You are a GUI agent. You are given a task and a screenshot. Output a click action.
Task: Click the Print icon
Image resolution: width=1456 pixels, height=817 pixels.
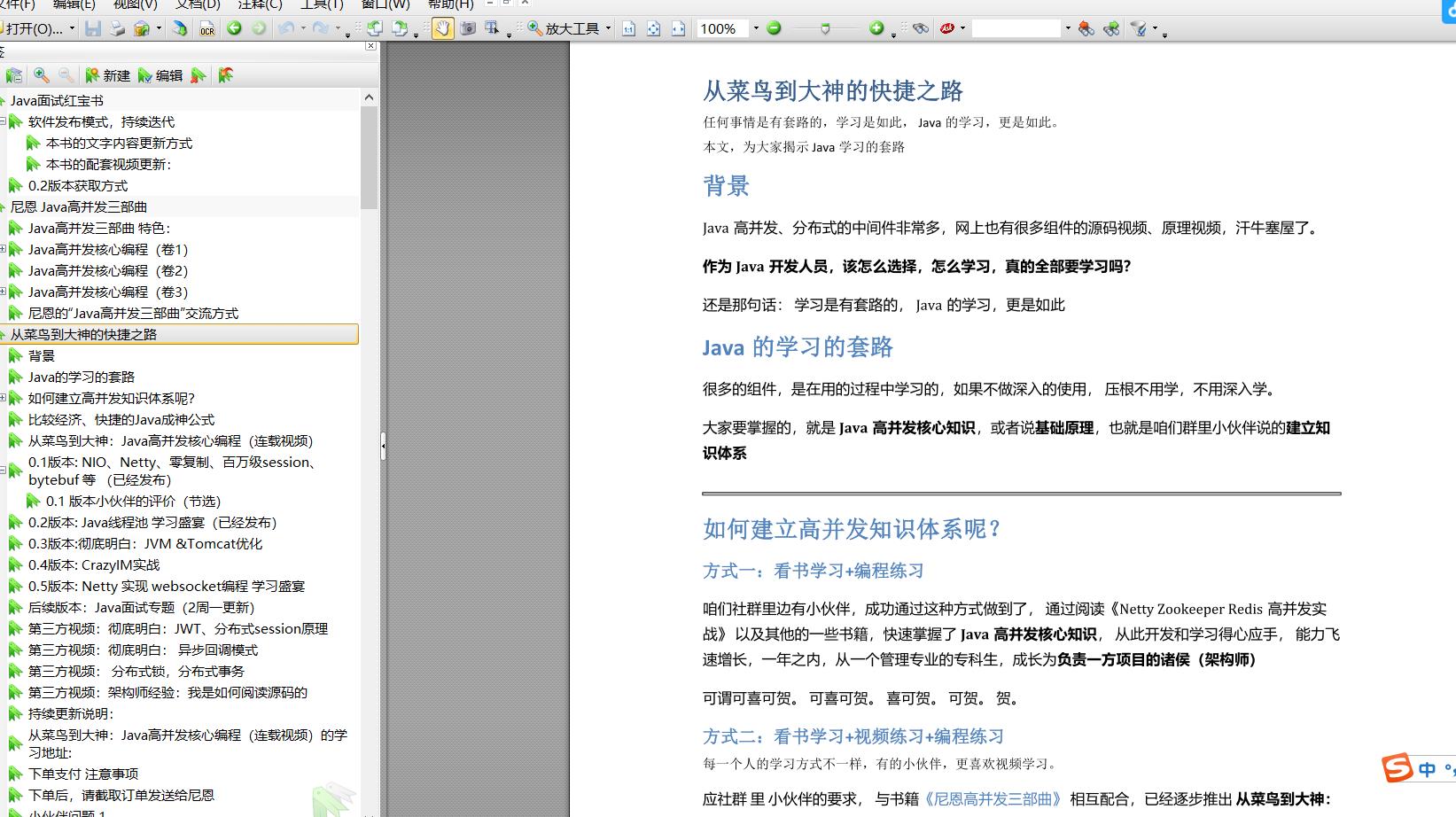tap(117, 28)
